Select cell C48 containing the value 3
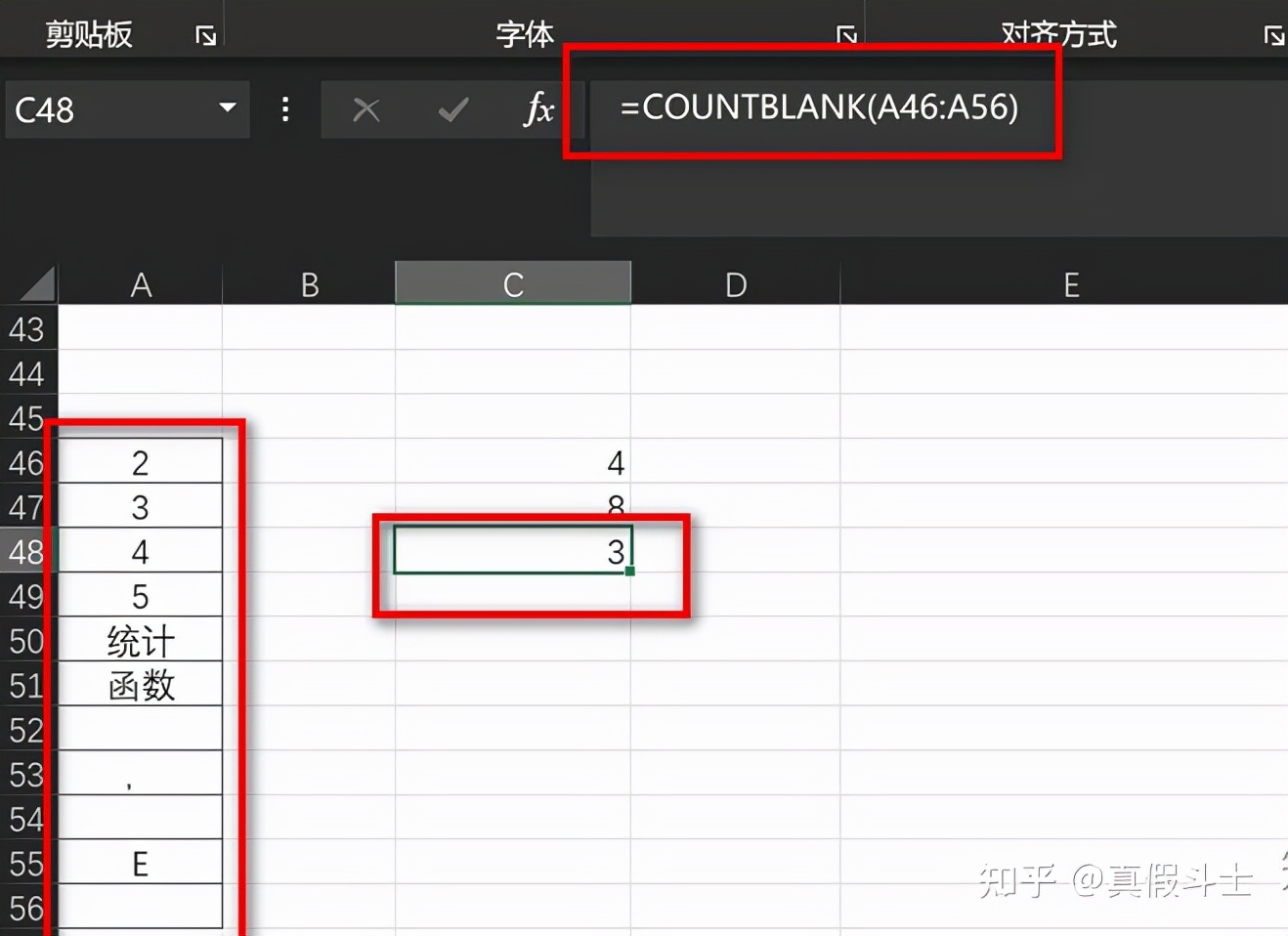This screenshot has height=936, width=1288. (512, 550)
